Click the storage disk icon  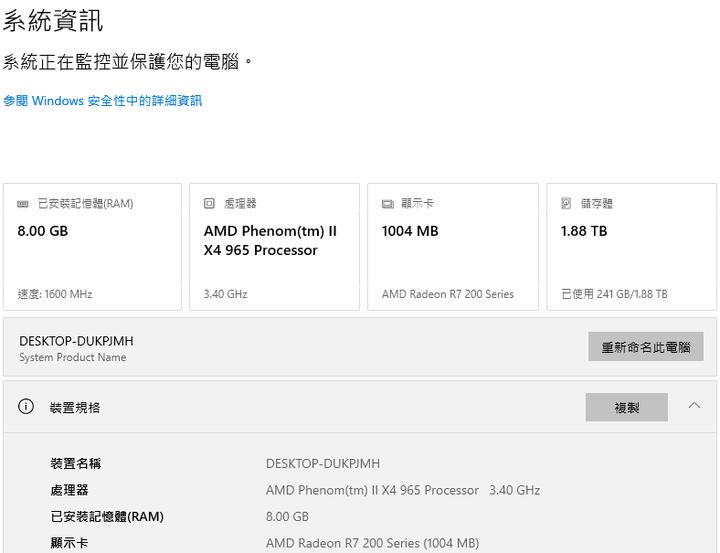coord(566,203)
